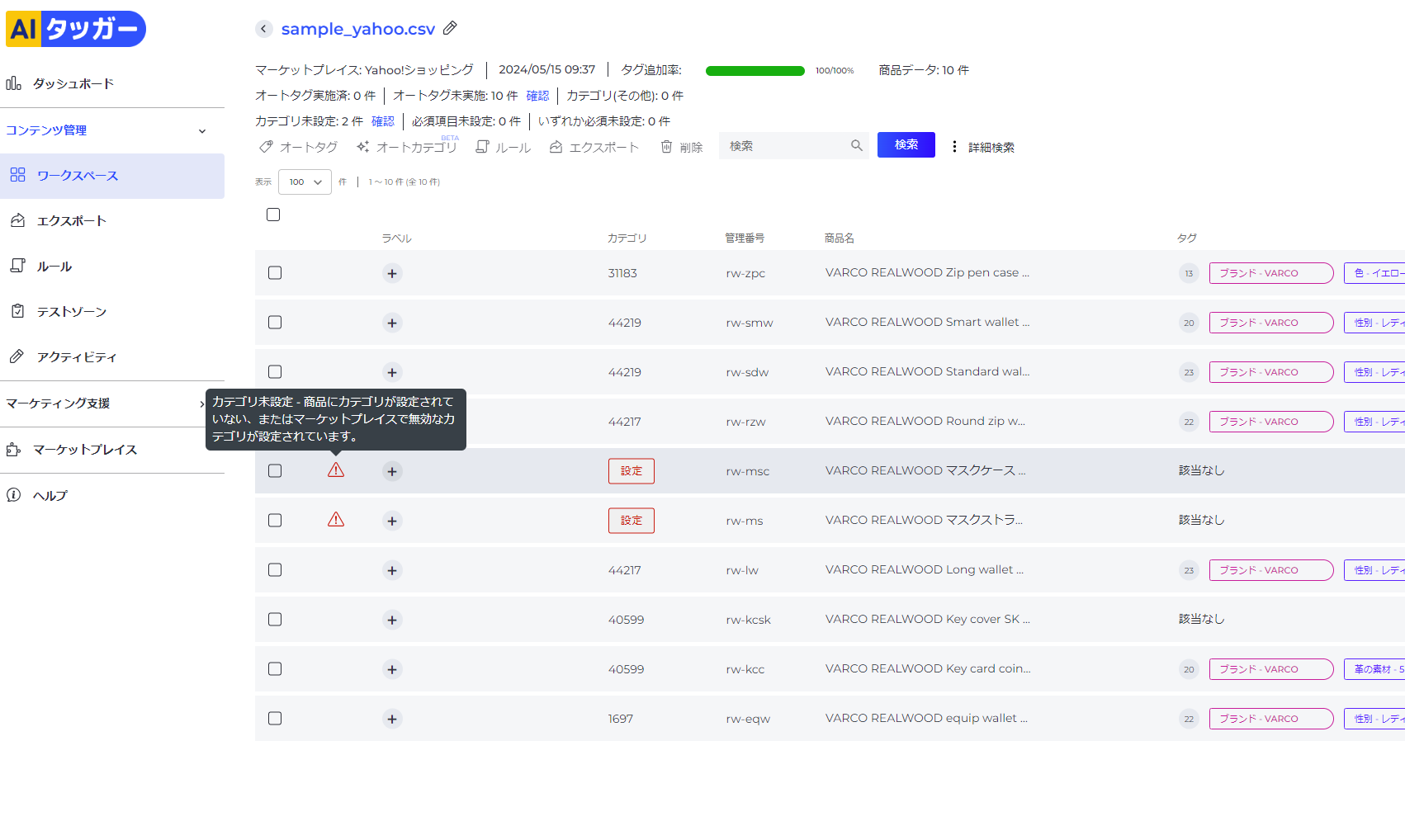Check the box for rw-zpc row
1405x840 pixels.
(x=275, y=272)
